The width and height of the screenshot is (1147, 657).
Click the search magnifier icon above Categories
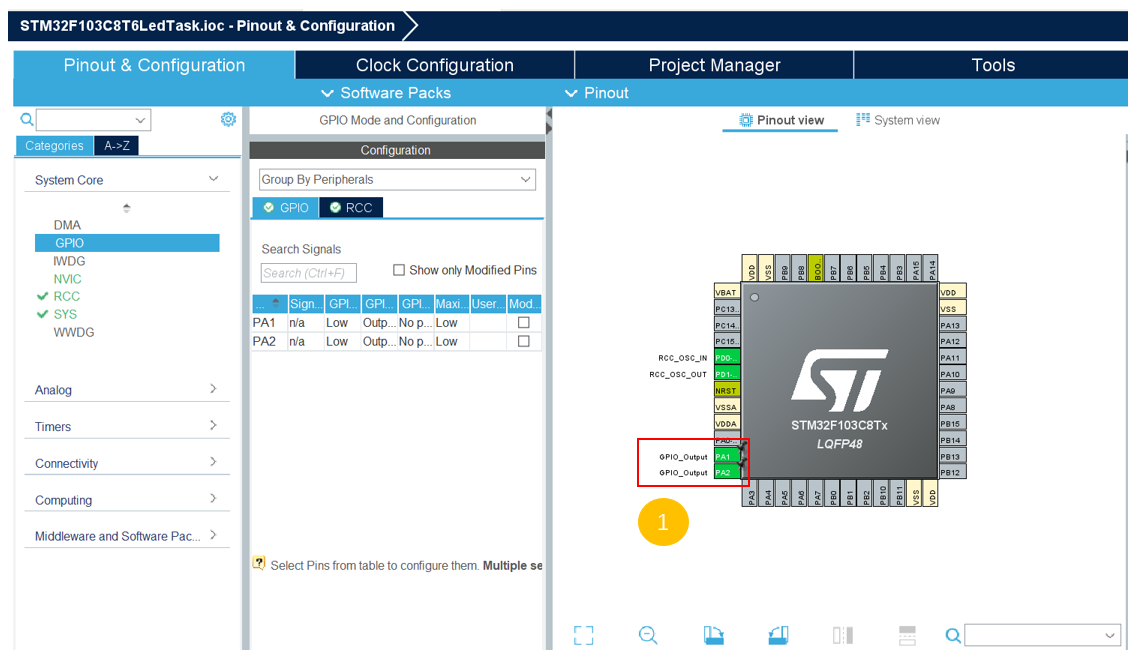click(x=26, y=119)
